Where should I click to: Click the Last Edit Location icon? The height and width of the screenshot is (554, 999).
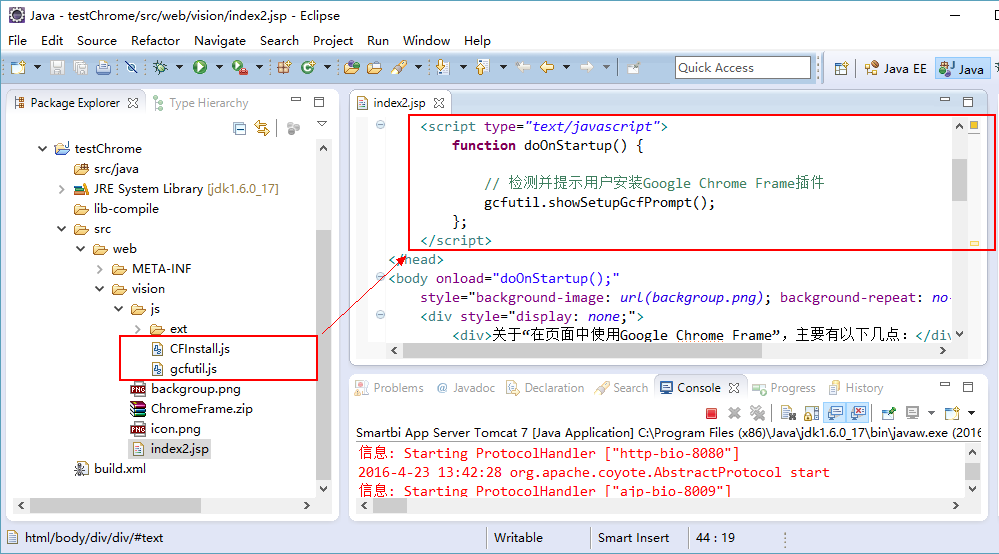point(523,67)
